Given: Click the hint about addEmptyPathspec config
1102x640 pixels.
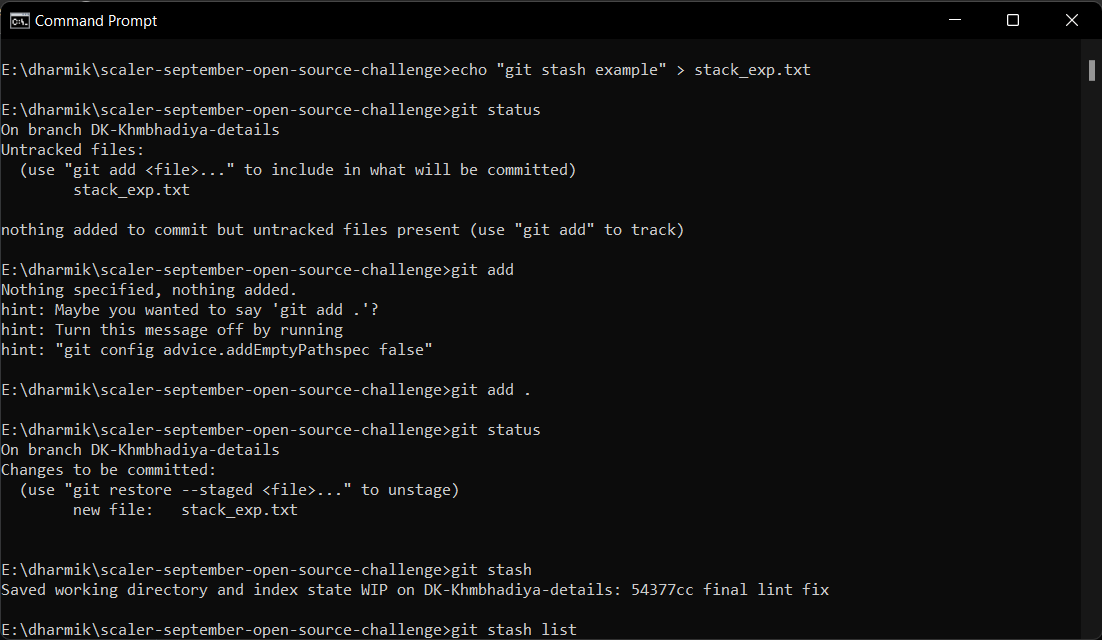Looking at the screenshot, I should tap(217, 349).
